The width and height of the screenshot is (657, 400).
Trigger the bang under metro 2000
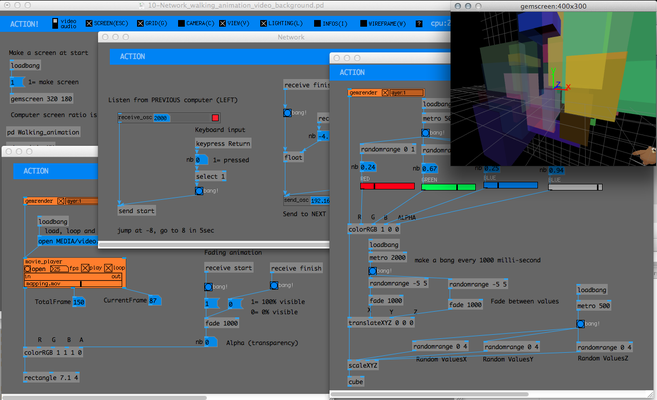pos(373,270)
